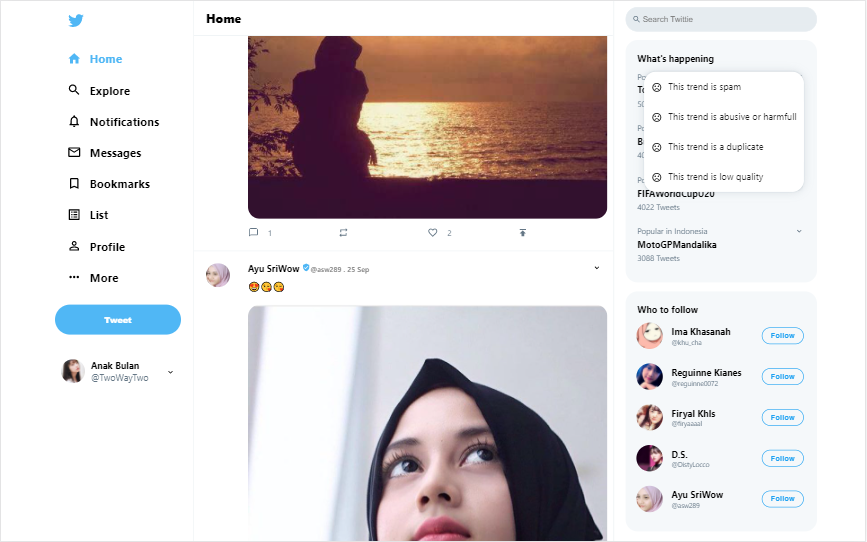This screenshot has height=542, width=867.
Task: Reply to the sunset photo tweet
Action: click(253, 232)
